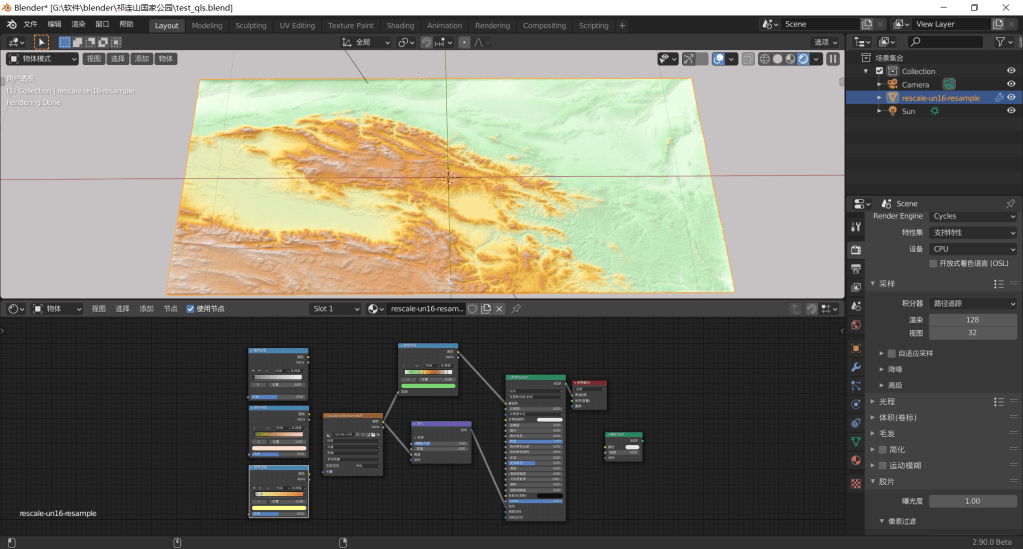Image resolution: width=1023 pixels, height=549 pixels.
Task: Switch viewport to rendered shading mode
Action: (803, 59)
